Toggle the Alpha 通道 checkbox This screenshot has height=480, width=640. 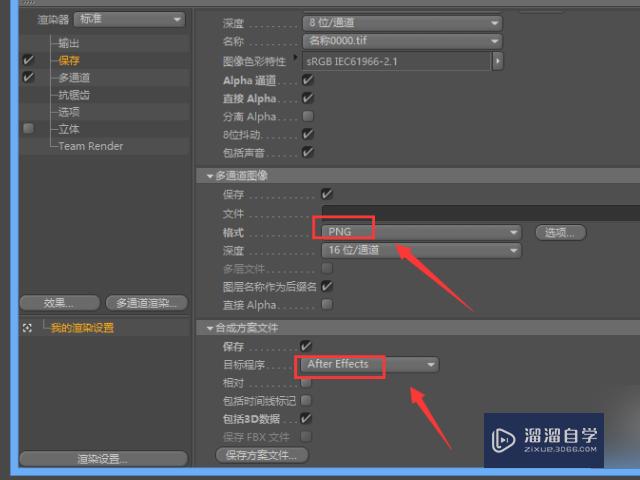click(x=308, y=80)
